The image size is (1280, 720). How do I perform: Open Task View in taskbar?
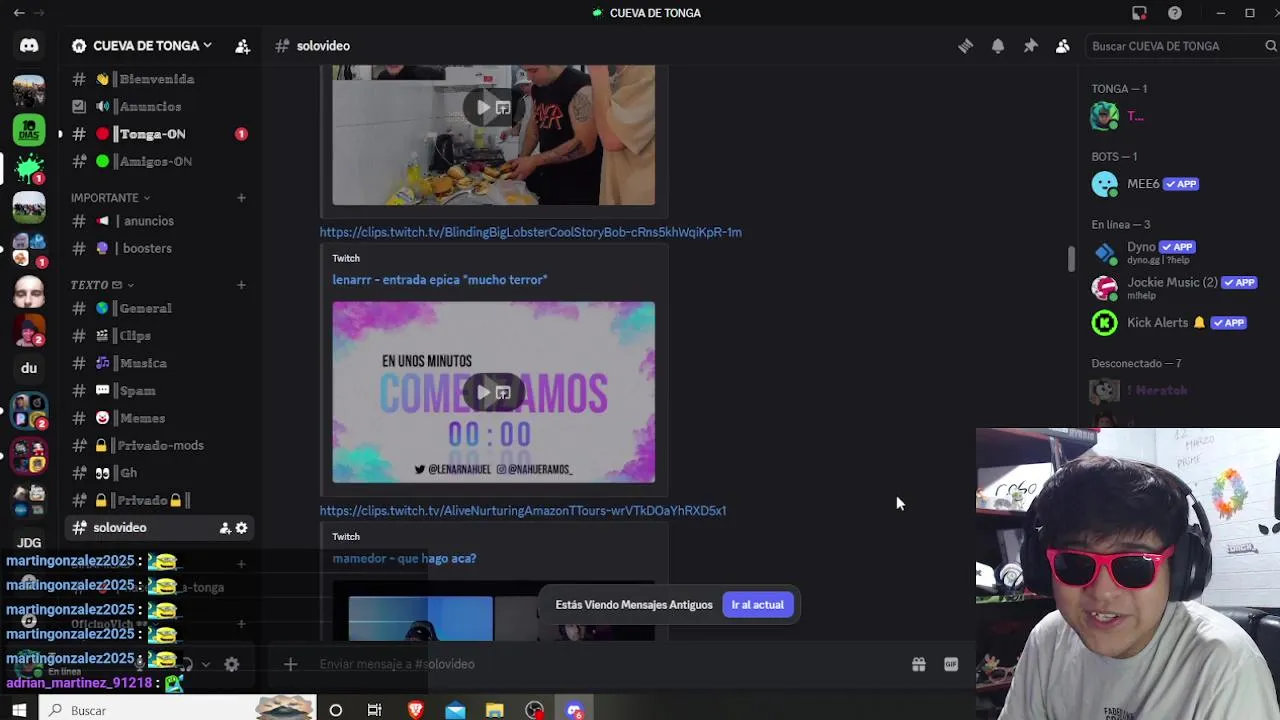click(374, 710)
